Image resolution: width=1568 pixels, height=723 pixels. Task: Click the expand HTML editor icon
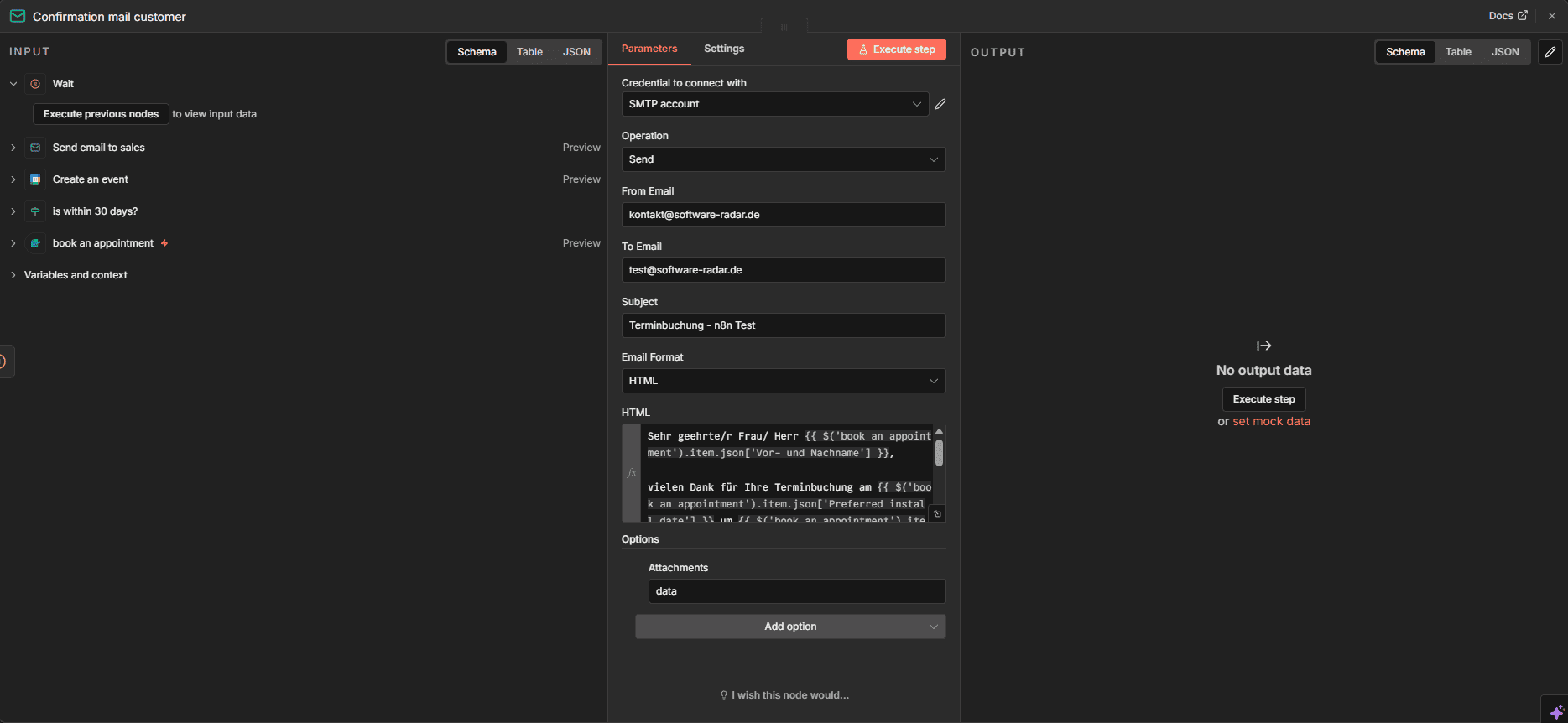pos(937,513)
